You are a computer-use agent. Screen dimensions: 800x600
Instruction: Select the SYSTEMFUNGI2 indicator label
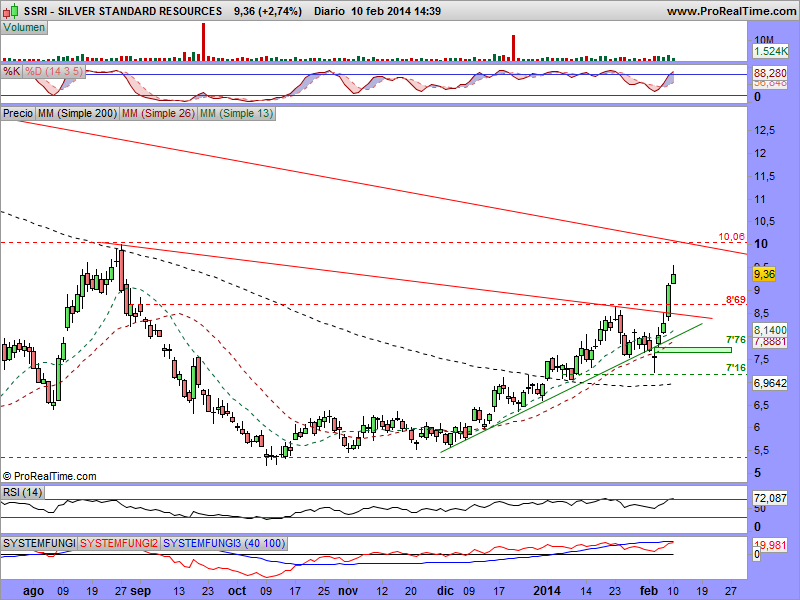(x=119, y=543)
